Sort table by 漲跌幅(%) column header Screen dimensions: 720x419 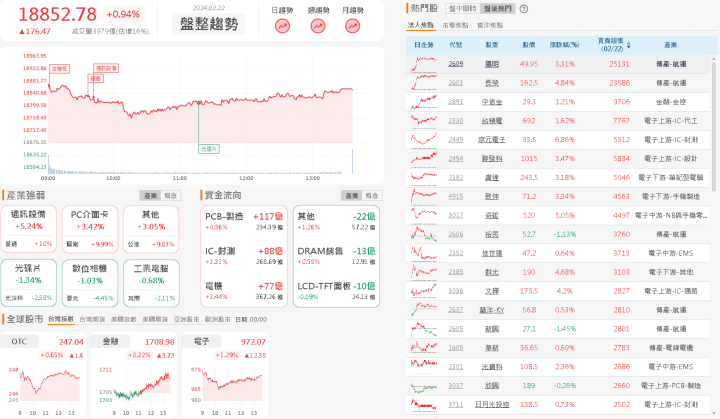(564, 45)
